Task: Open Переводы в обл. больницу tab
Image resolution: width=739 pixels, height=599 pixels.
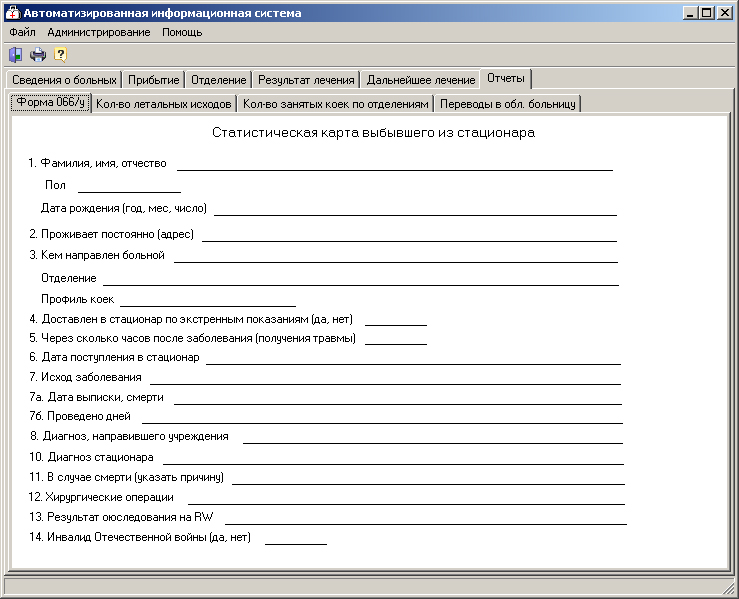Action: [508, 104]
